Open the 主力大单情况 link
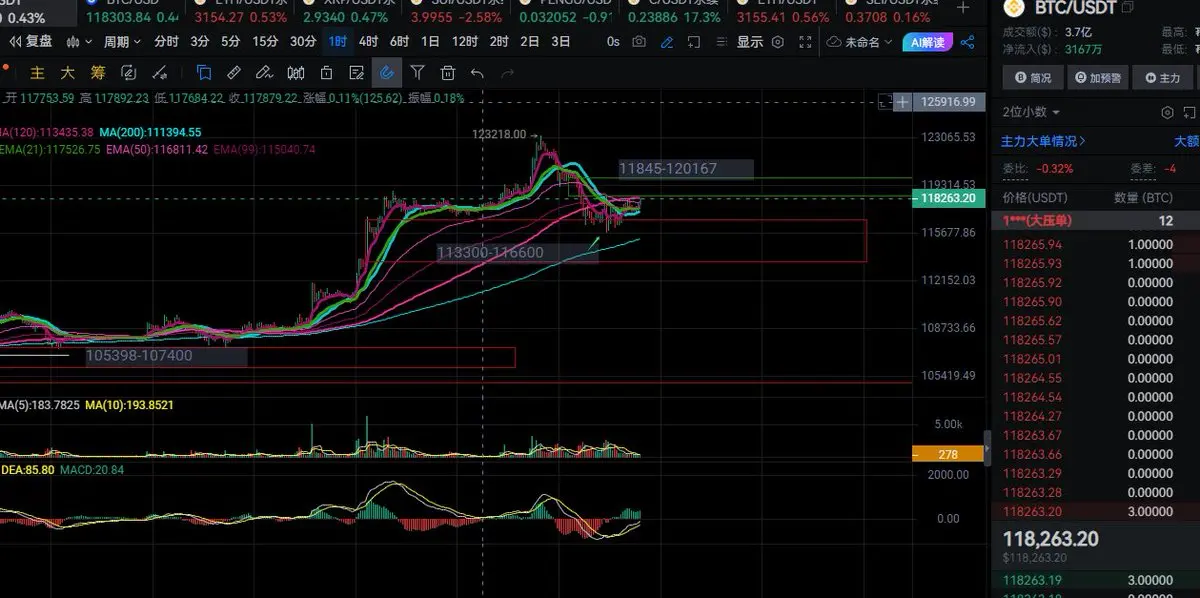This screenshot has height=598, width=1200. [1044, 141]
